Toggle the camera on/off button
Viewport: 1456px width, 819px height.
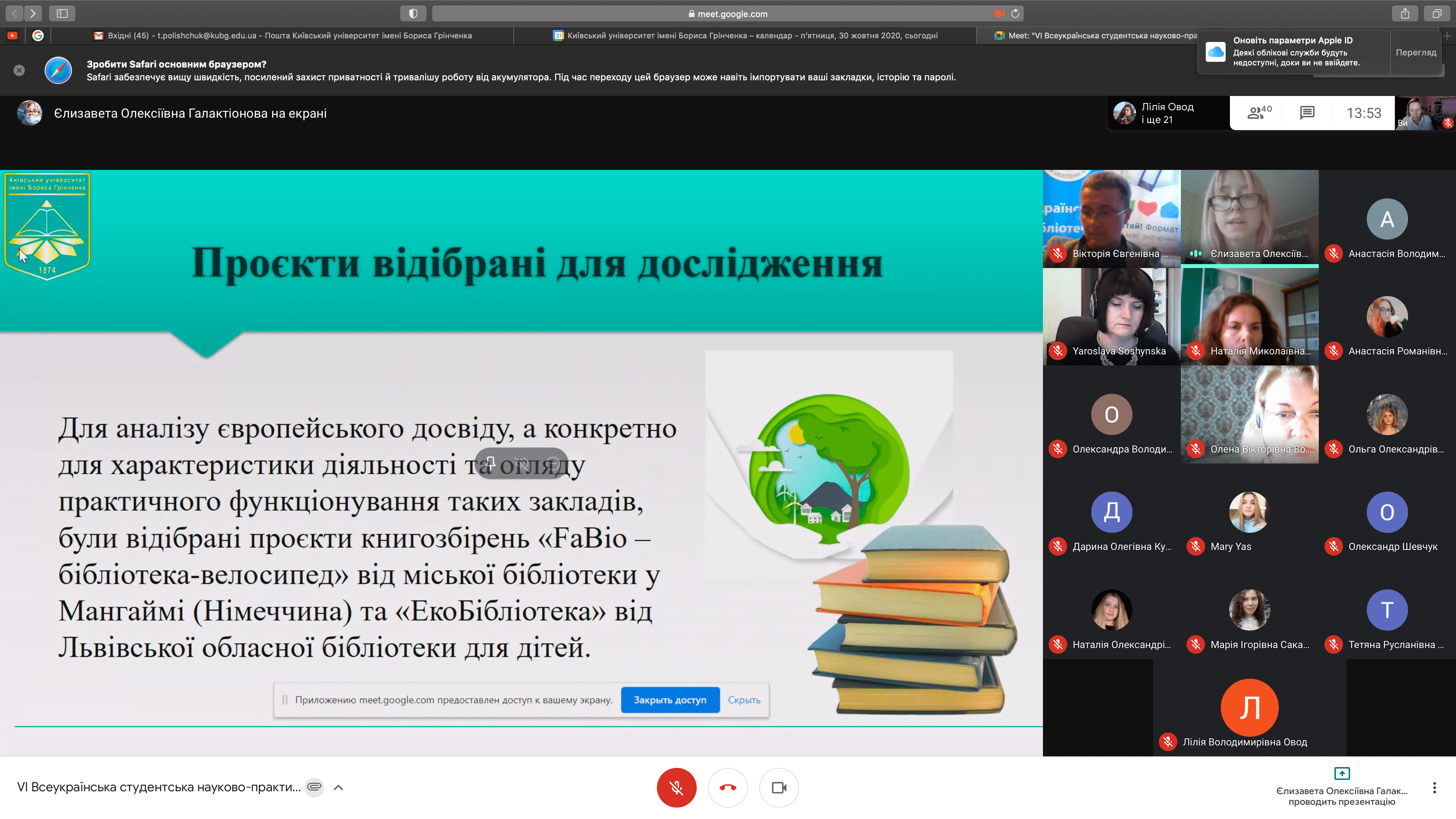(x=779, y=787)
